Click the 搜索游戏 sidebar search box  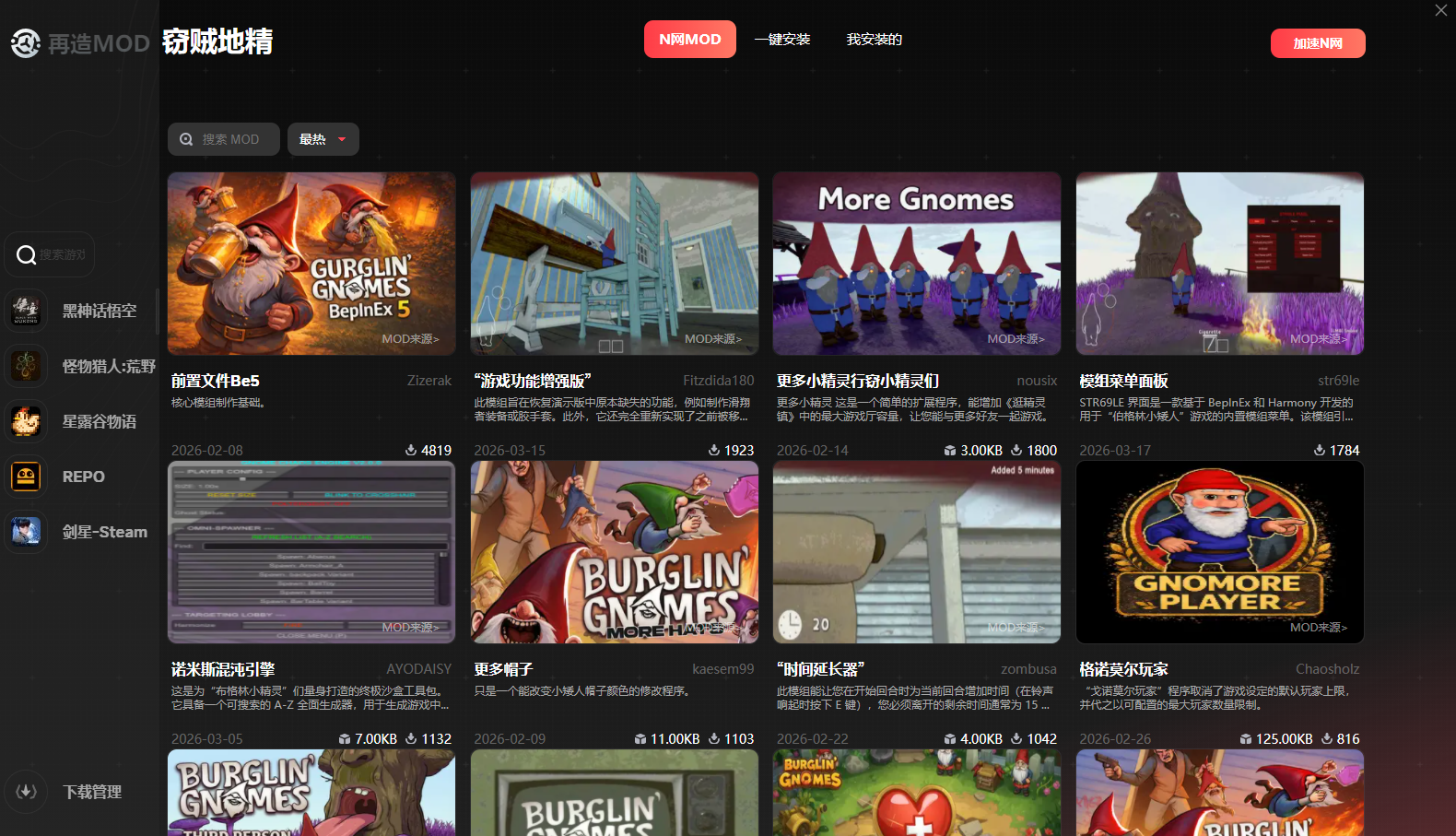51,254
